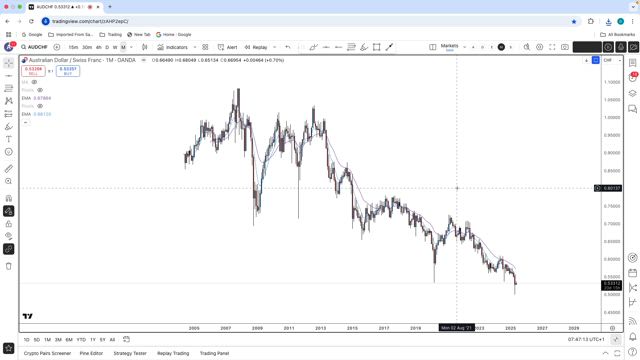Click the red SELL price button
The image size is (640, 360).
(33, 71)
